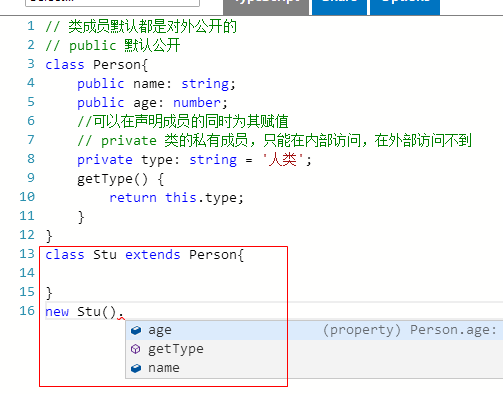The width and height of the screenshot is (503, 394).
Task: Pick the name entry in autocomplete
Action: pyautogui.click(x=314, y=368)
